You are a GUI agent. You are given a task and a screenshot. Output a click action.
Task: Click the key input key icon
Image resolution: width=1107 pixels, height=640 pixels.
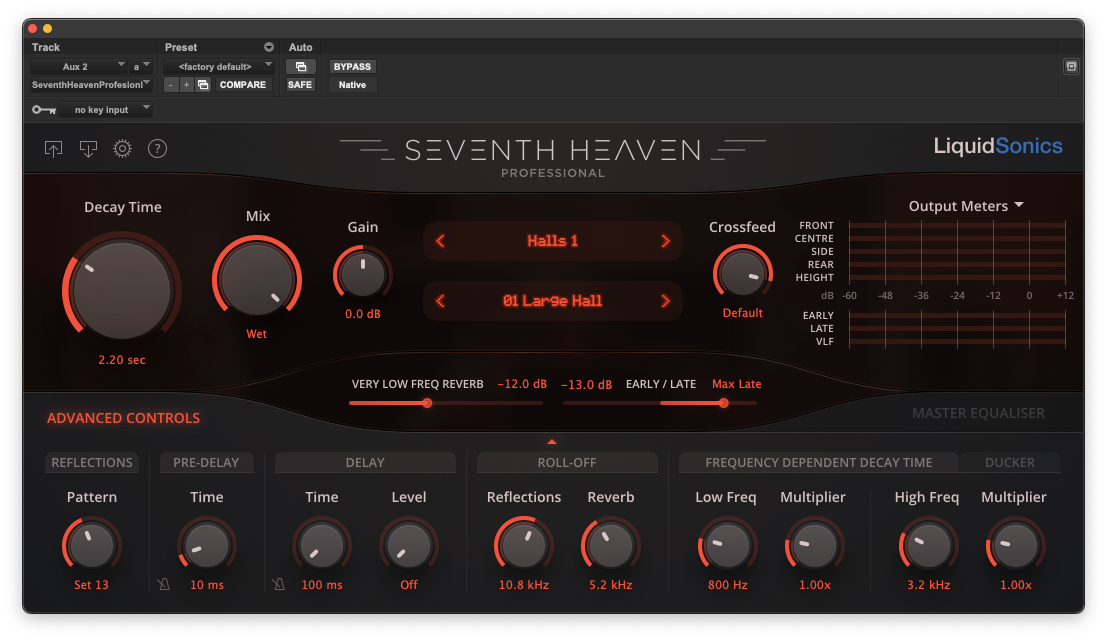tap(44, 110)
